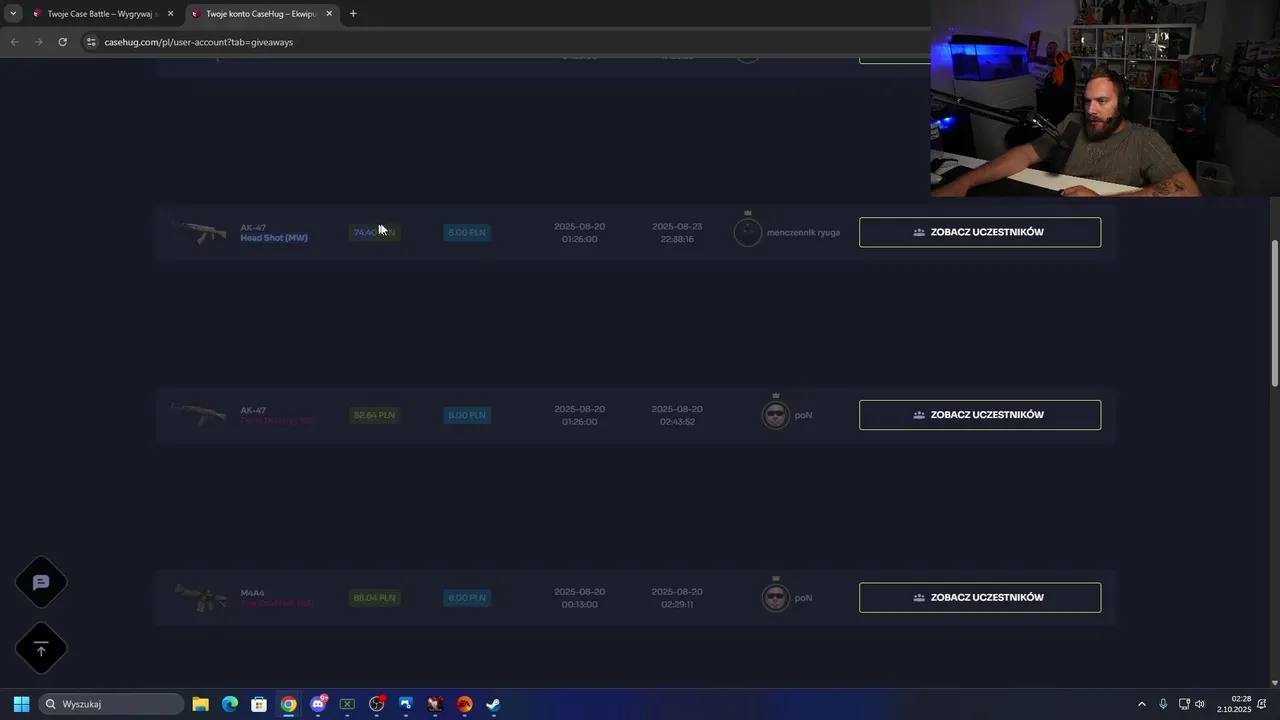Viewport: 1280px width, 720px height.
Task: Open Steam from the taskbar
Action: pos(494,704)
